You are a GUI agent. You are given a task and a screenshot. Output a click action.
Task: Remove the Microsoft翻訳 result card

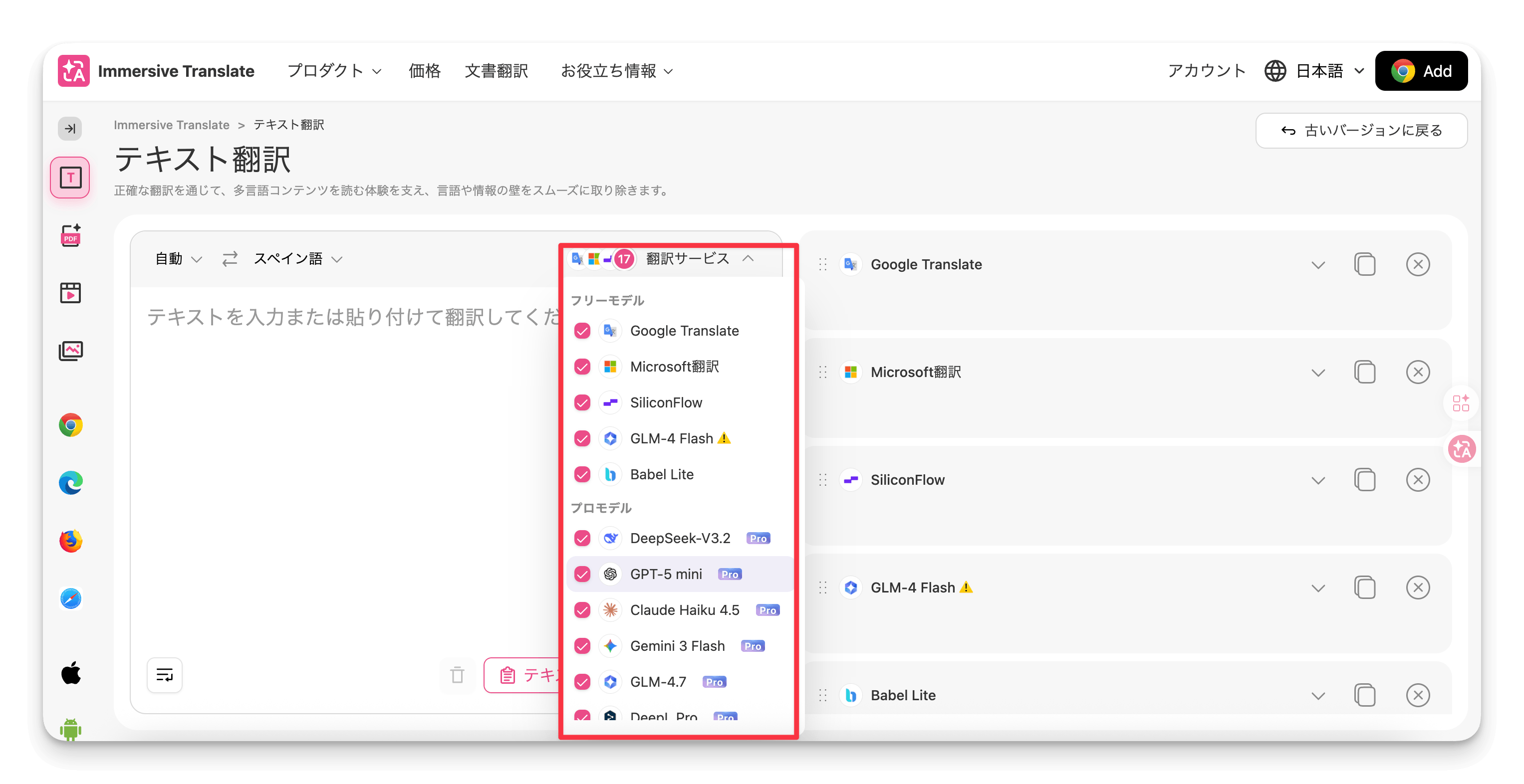point(1418,372)
